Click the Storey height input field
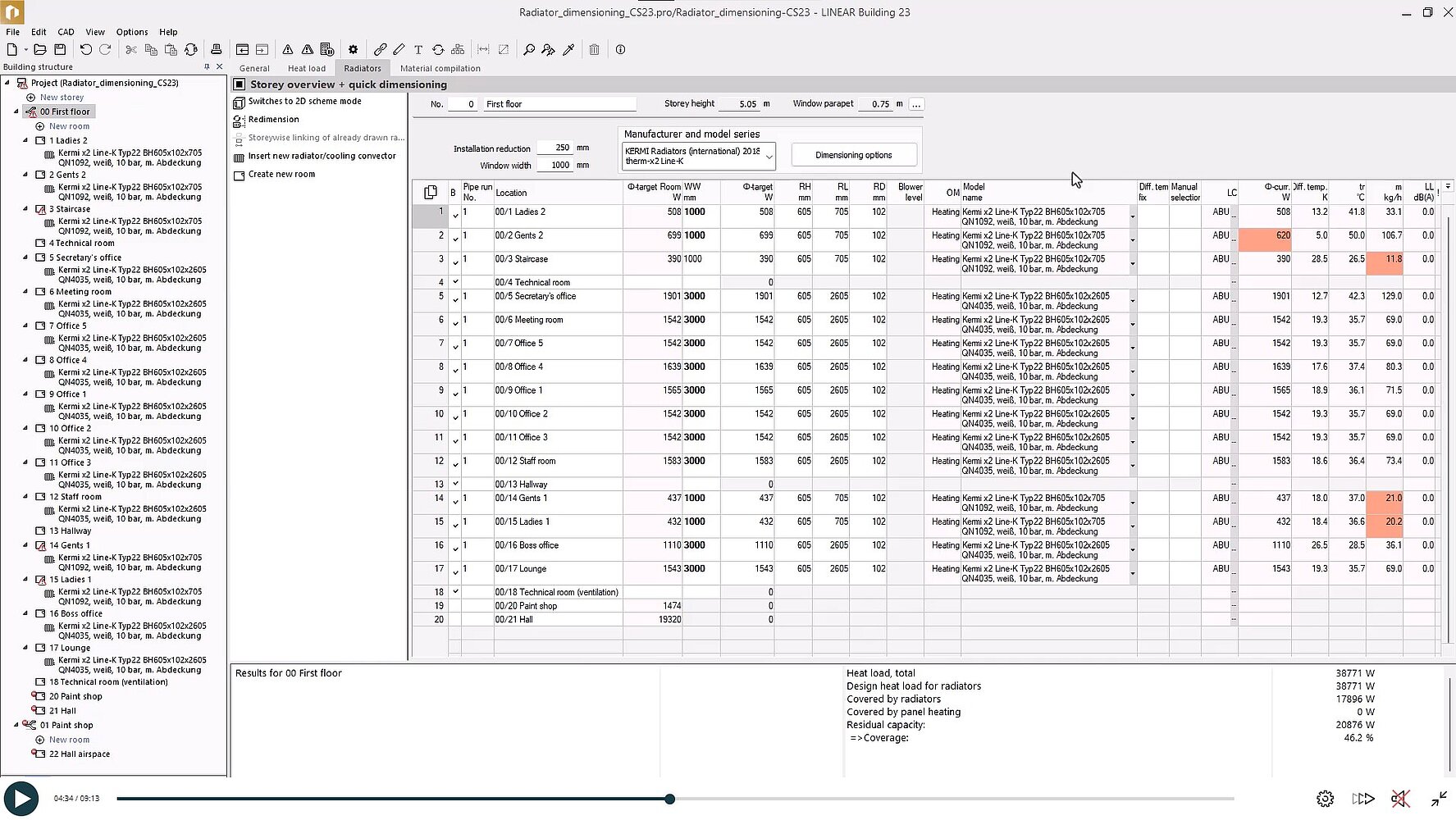Viewport: 1456px width, 820px height. (739, 104)
